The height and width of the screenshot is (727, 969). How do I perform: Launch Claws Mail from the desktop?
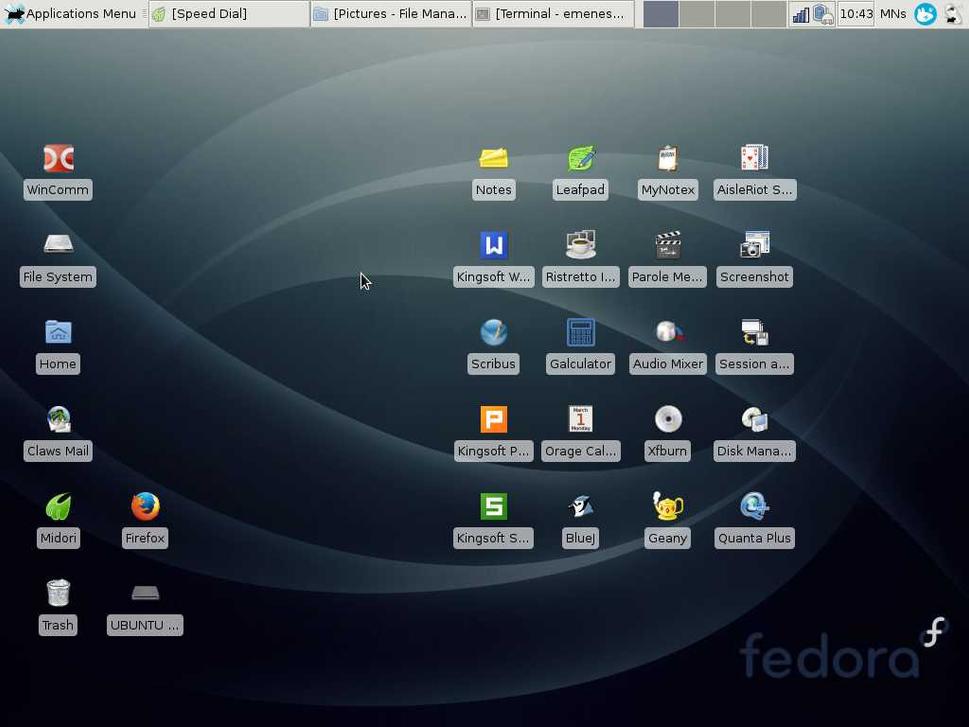coord(58,419)
